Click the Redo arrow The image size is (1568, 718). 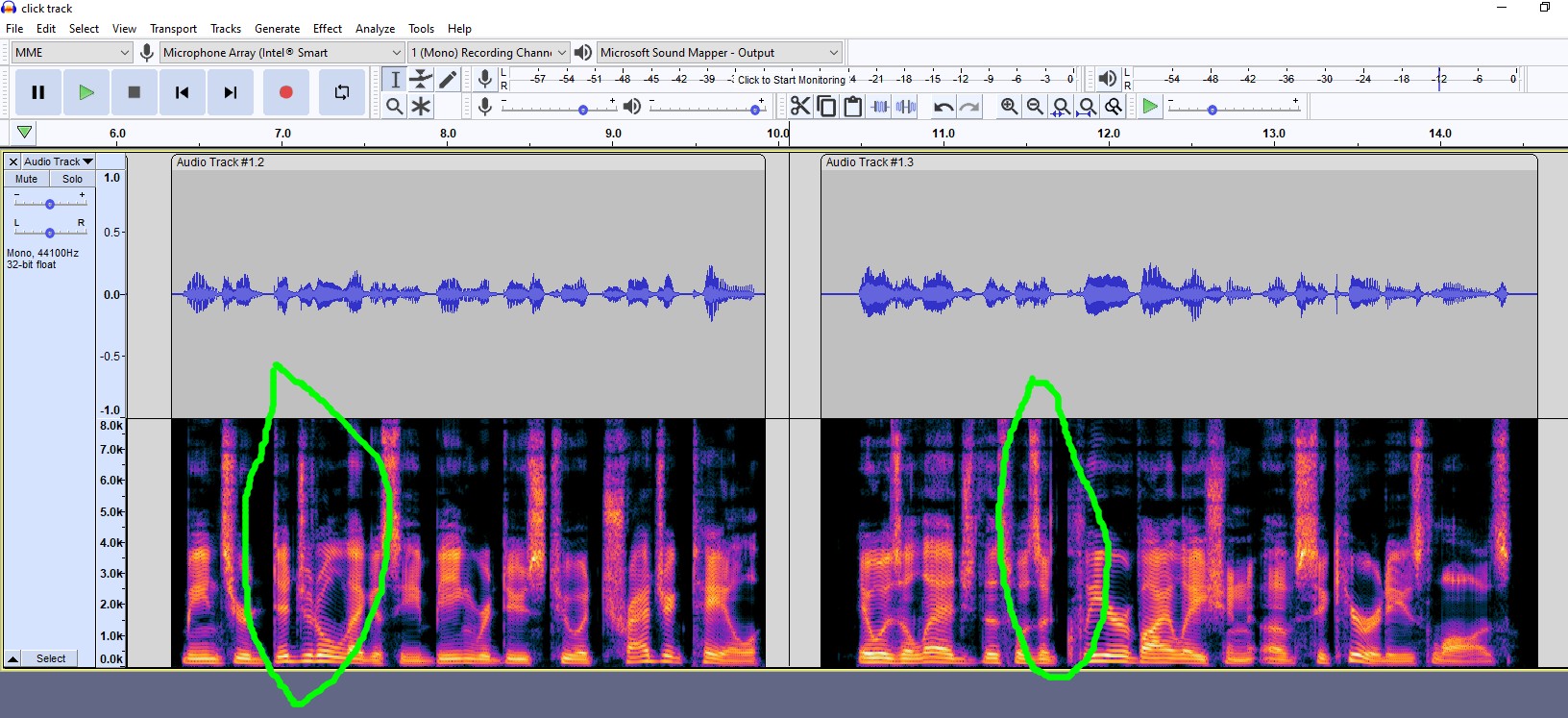pos(969,106)
